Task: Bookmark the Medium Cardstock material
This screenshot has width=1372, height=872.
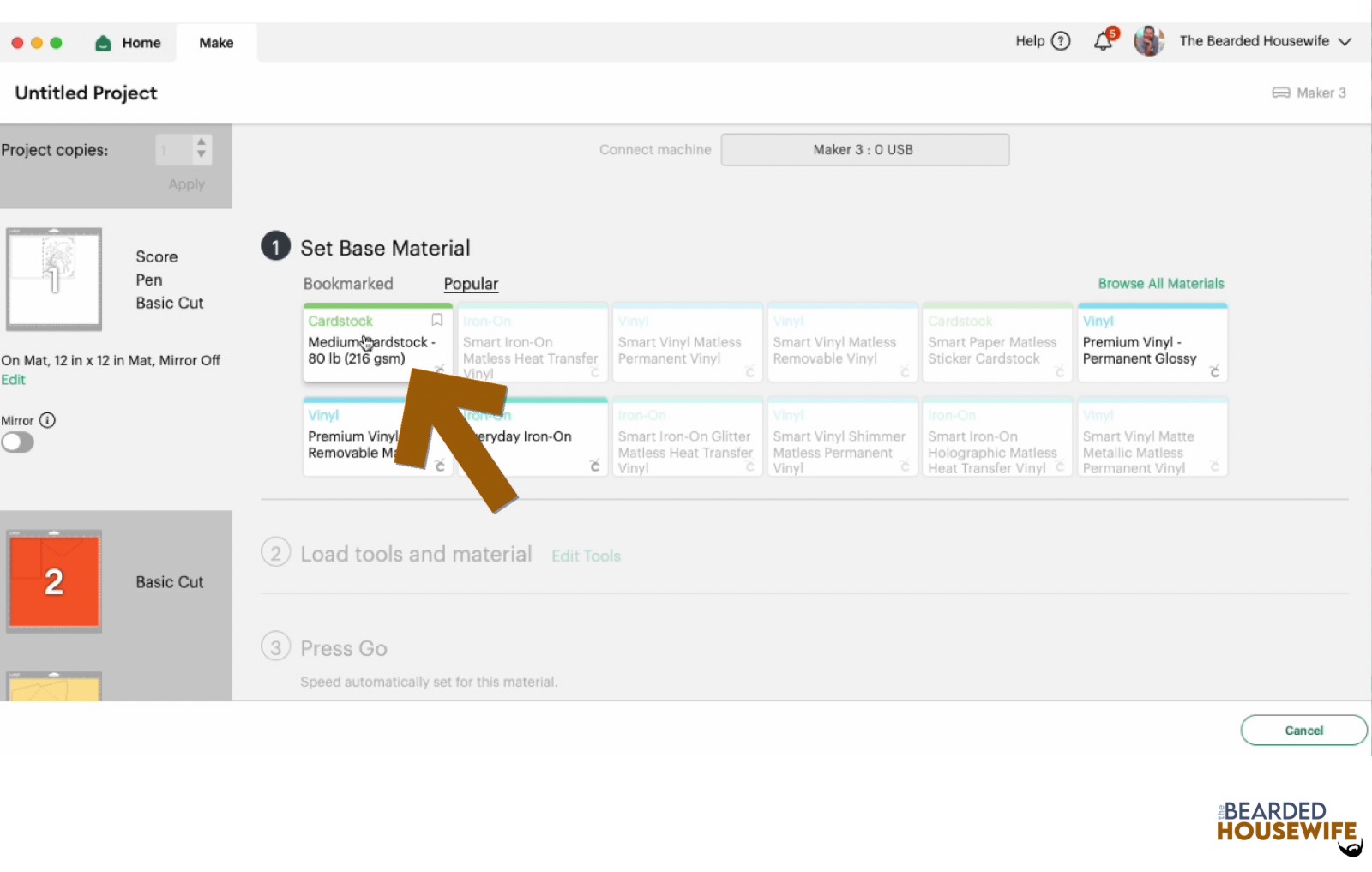Action: pyautogui.click(x=436, y=320)
